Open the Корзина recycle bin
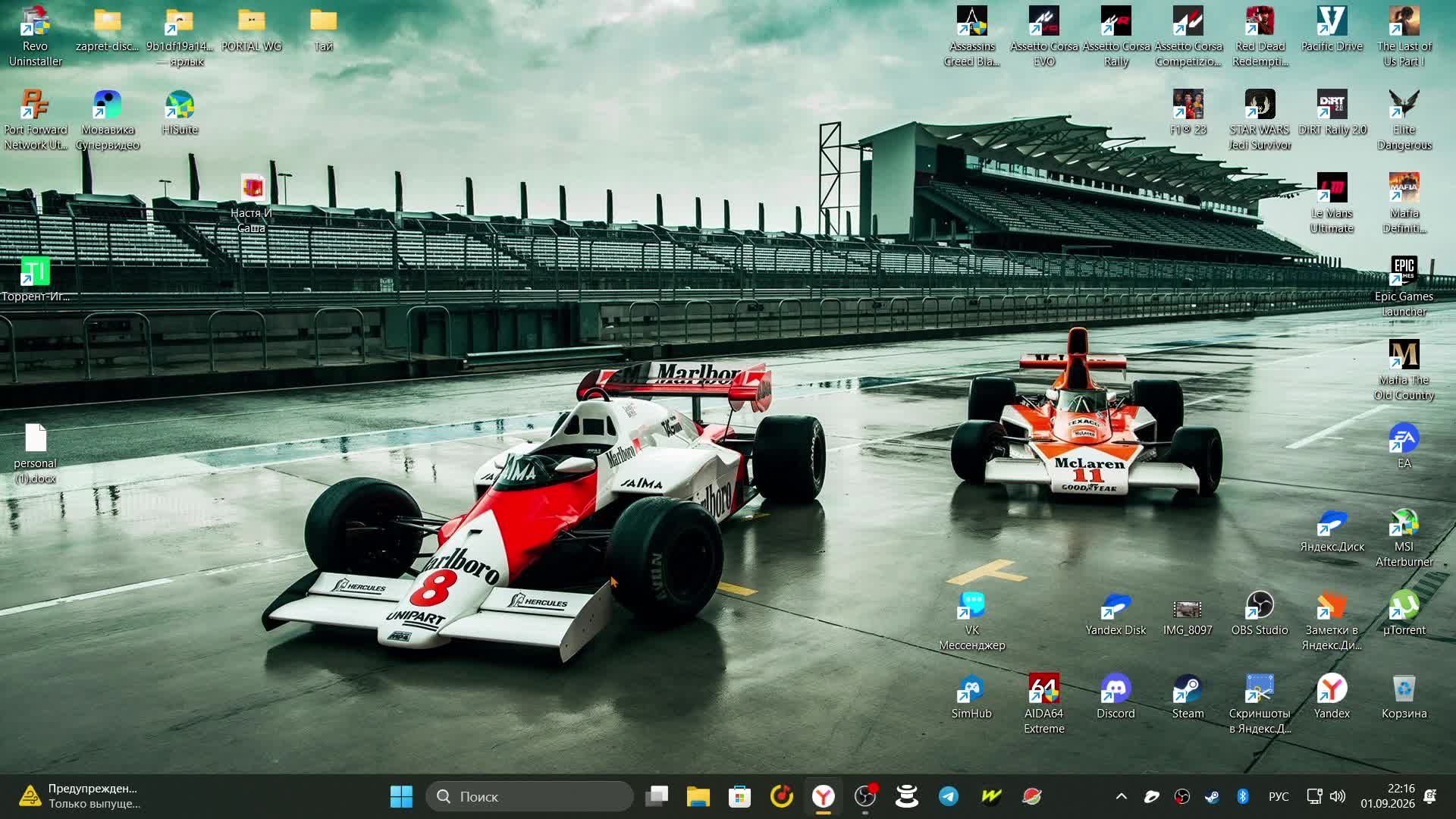The width and height of the screenshot is (1456, 819). (x=1404, y=697)
